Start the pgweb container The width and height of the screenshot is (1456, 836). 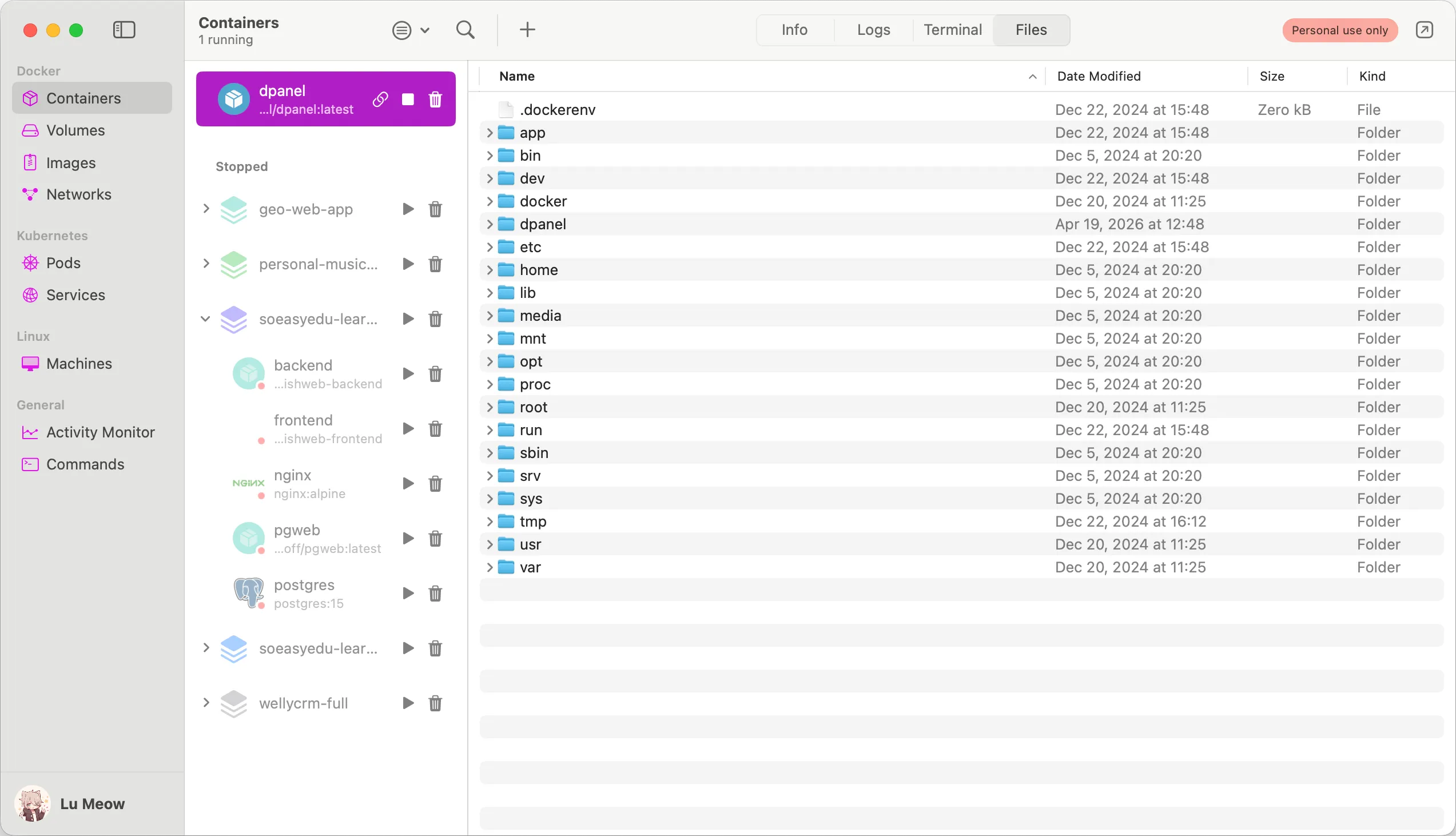coord(408,539)
